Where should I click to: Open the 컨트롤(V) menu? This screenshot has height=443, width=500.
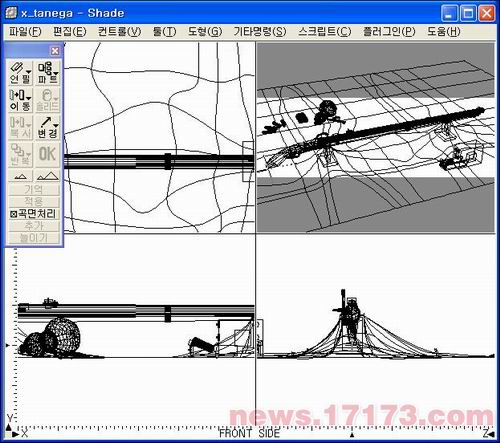(119, 32)
